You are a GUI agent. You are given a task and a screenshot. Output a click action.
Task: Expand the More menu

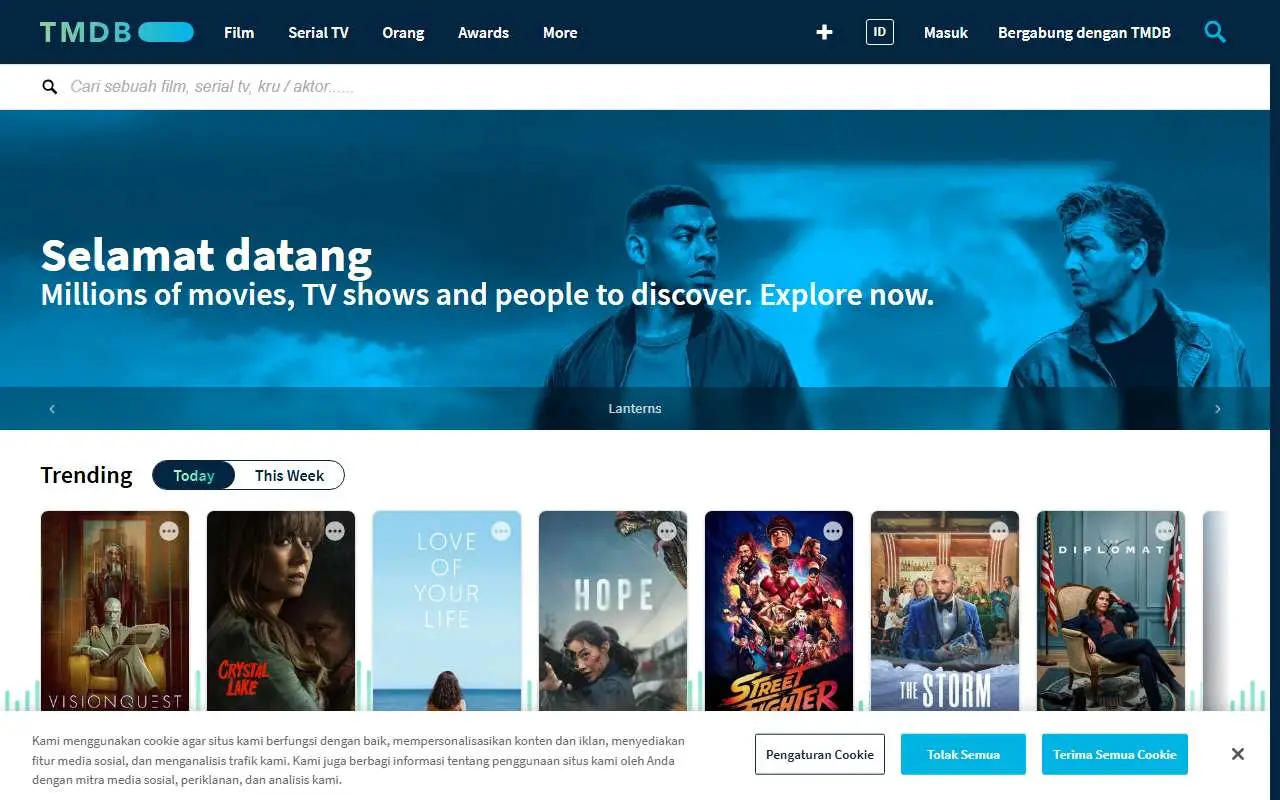560,32
